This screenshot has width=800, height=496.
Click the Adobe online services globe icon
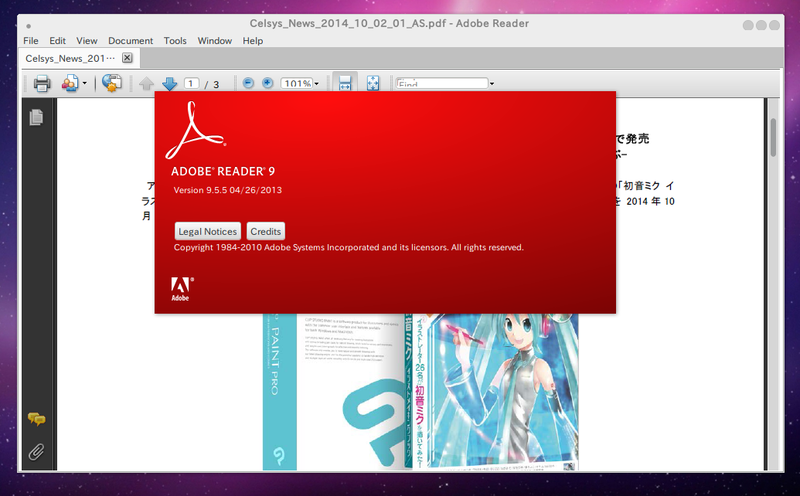click(112, 83)
